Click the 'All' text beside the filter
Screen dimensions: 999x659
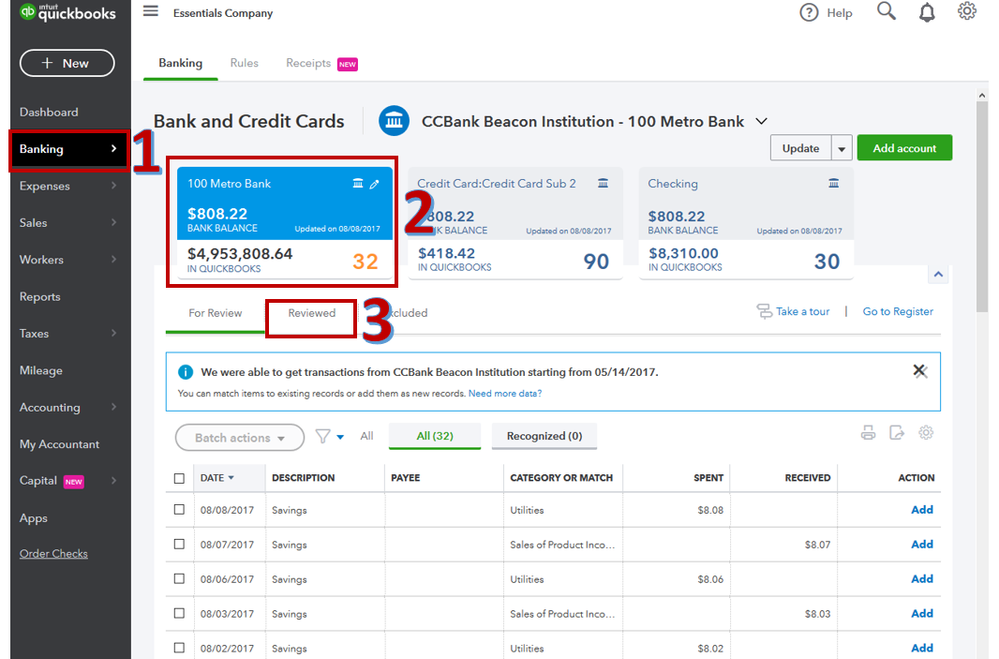tap(366, 436)
